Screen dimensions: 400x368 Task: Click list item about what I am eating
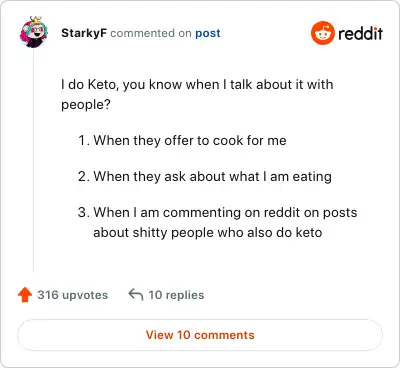205,177
